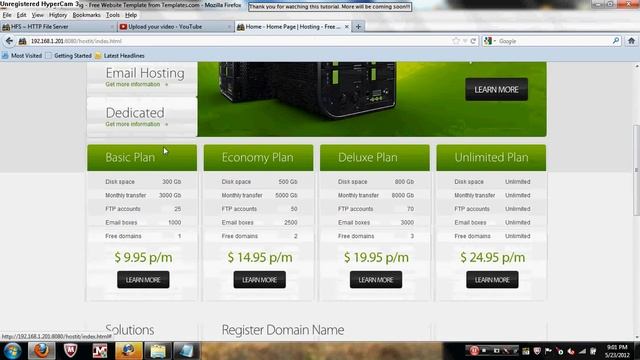Open a new tab with the plus button
The image size is (640, 360).
tap(358, 27)
